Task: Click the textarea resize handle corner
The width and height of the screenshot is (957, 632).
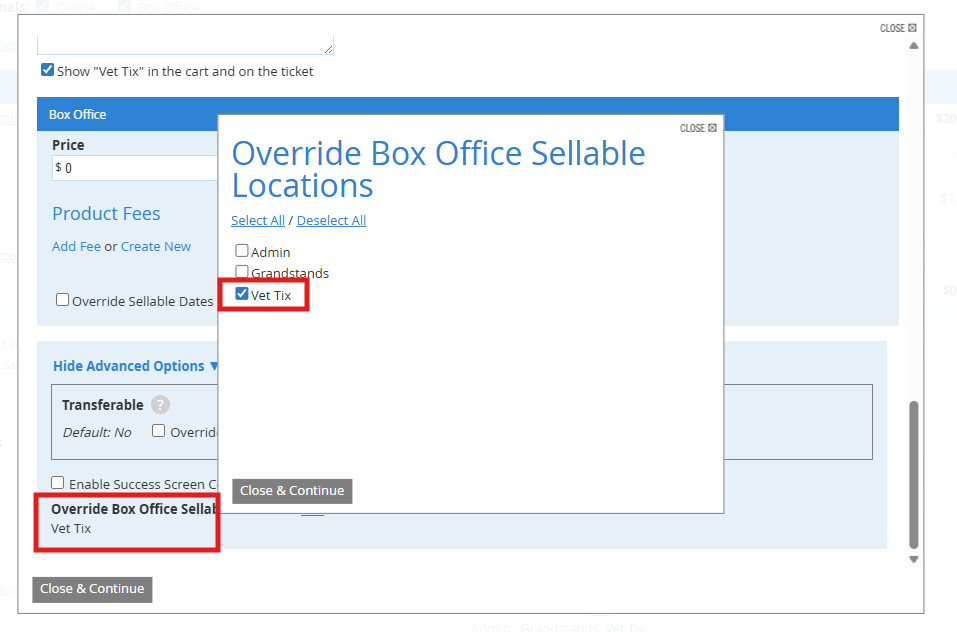Action: click(x=328, y=49)
